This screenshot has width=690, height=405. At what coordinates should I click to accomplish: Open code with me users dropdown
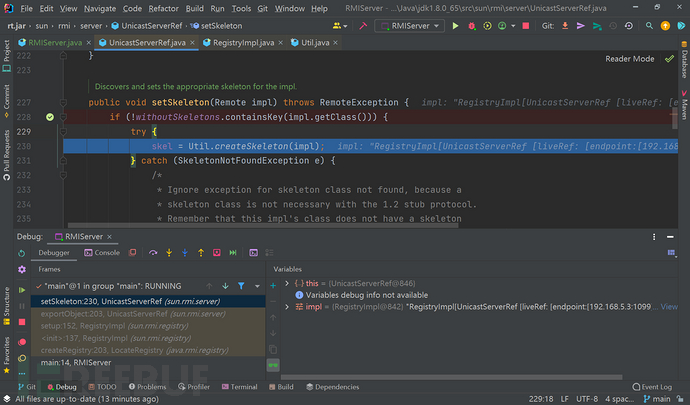pyautogui.click(x=340, y=26)
